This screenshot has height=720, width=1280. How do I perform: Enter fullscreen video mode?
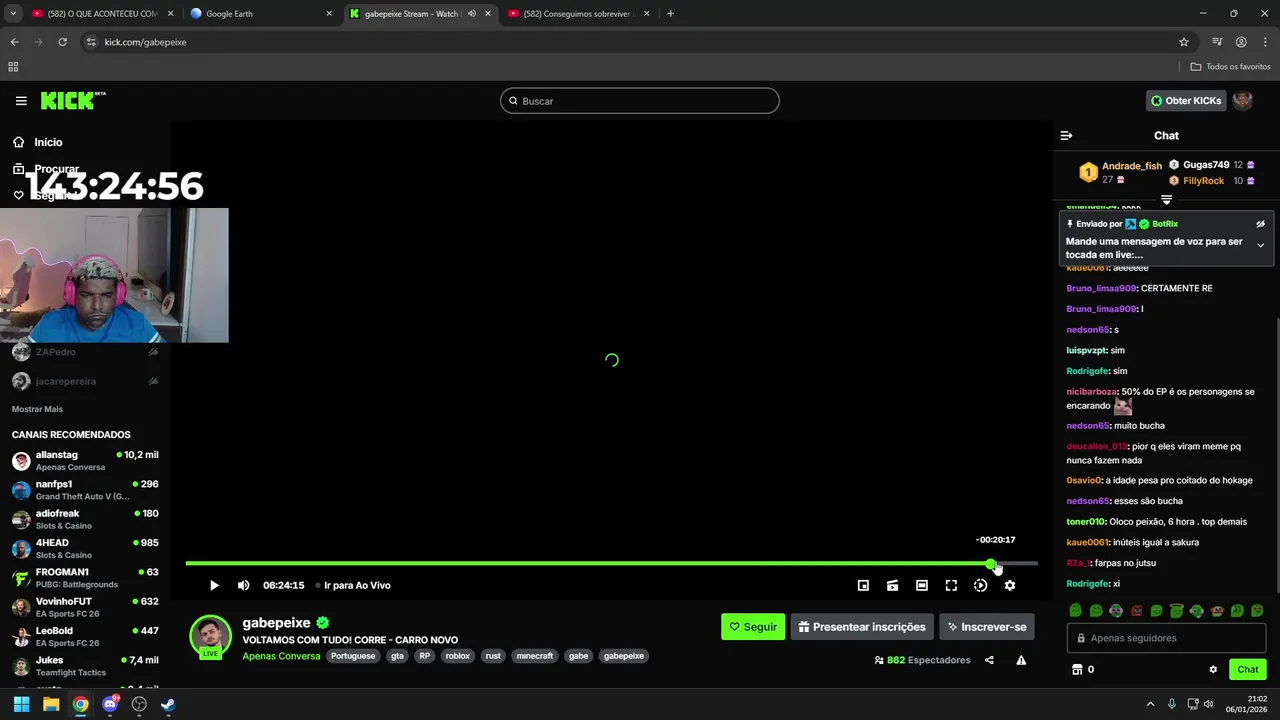[x=951, y=585]
